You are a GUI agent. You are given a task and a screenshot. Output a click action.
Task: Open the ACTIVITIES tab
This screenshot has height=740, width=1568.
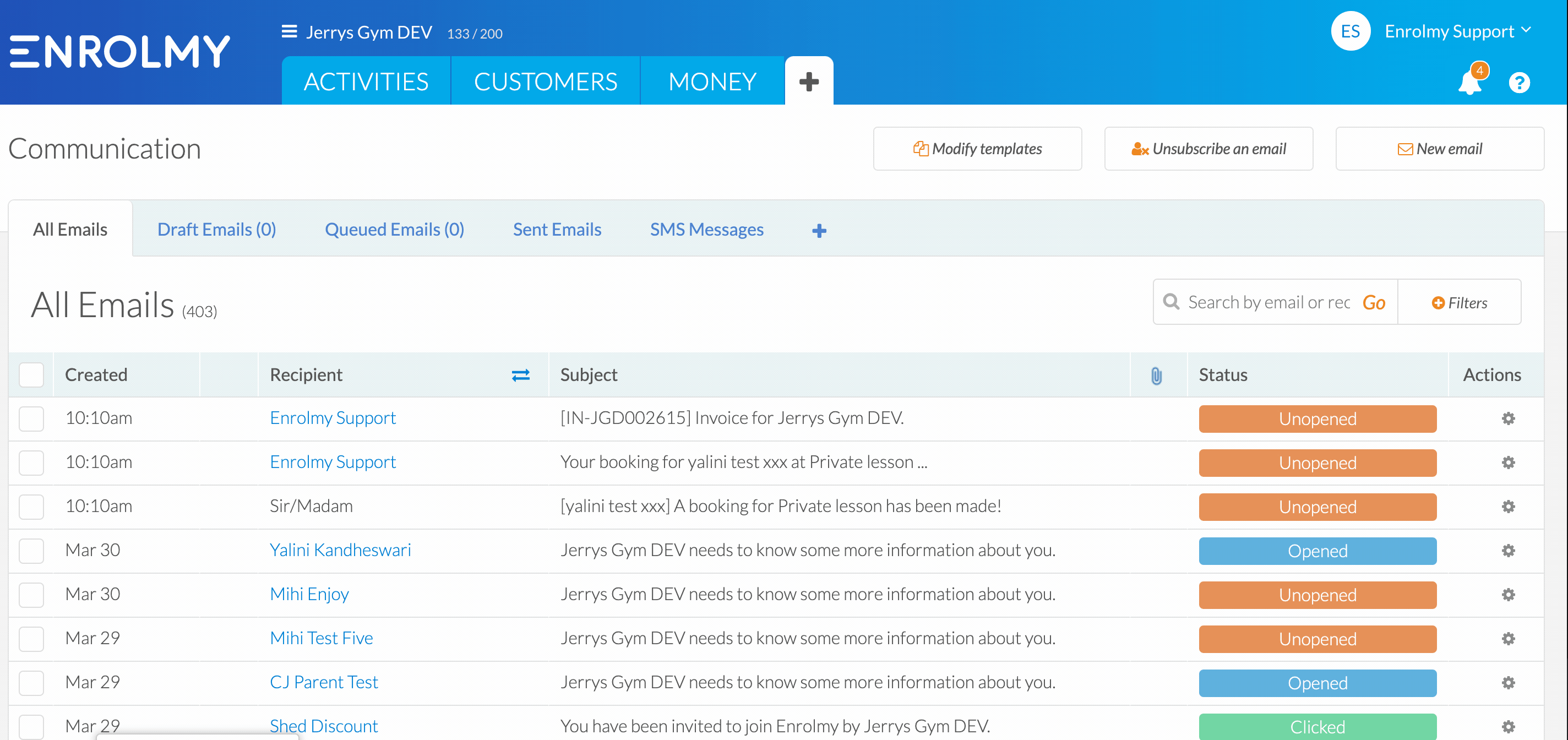pos(366,81)
